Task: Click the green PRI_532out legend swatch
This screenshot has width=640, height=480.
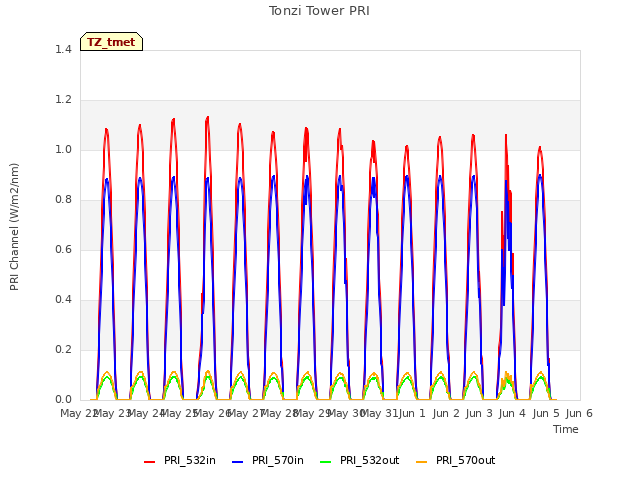Action: tap(326, 462)
